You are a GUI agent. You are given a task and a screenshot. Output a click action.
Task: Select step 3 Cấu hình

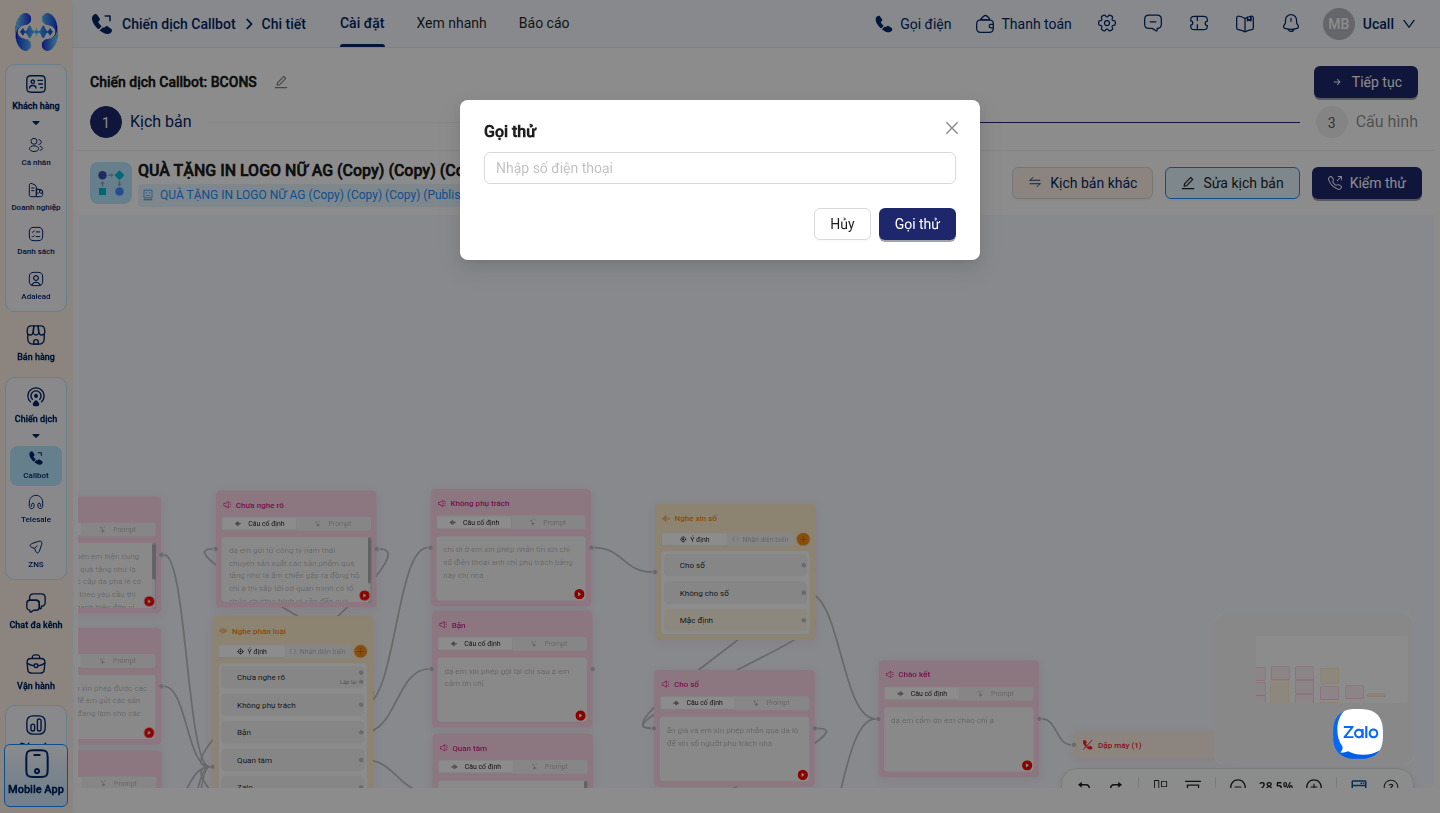click(x=1367, y=122)
